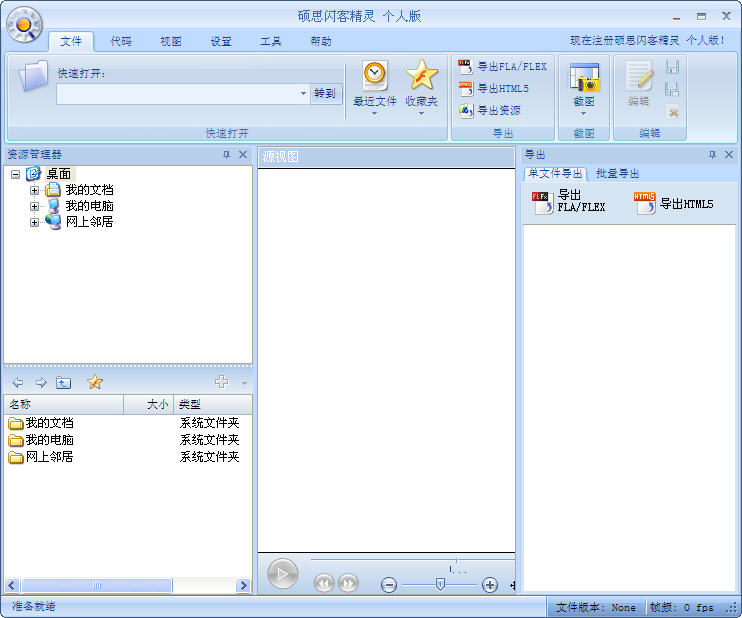The image size is (742, 618).
Task: Open the quick open combo box dropdown arrow
Action: pyautogui.click(x=303, y=93)
